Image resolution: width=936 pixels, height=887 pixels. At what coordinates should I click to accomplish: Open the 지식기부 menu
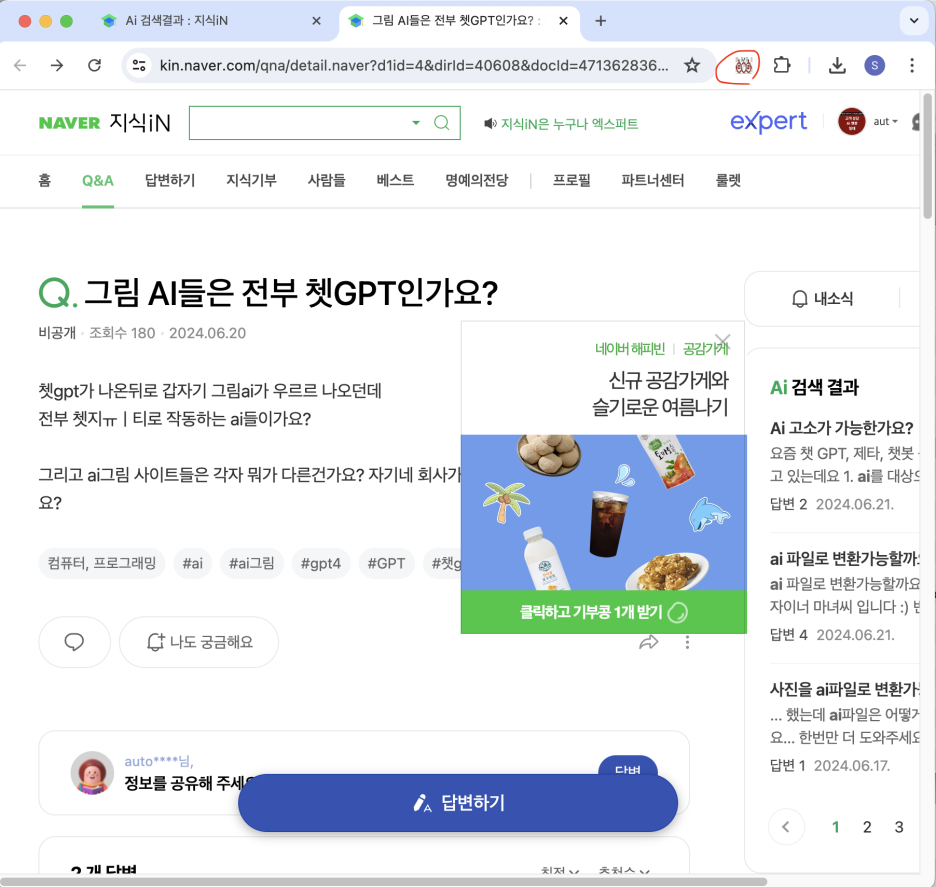[251, 180]
